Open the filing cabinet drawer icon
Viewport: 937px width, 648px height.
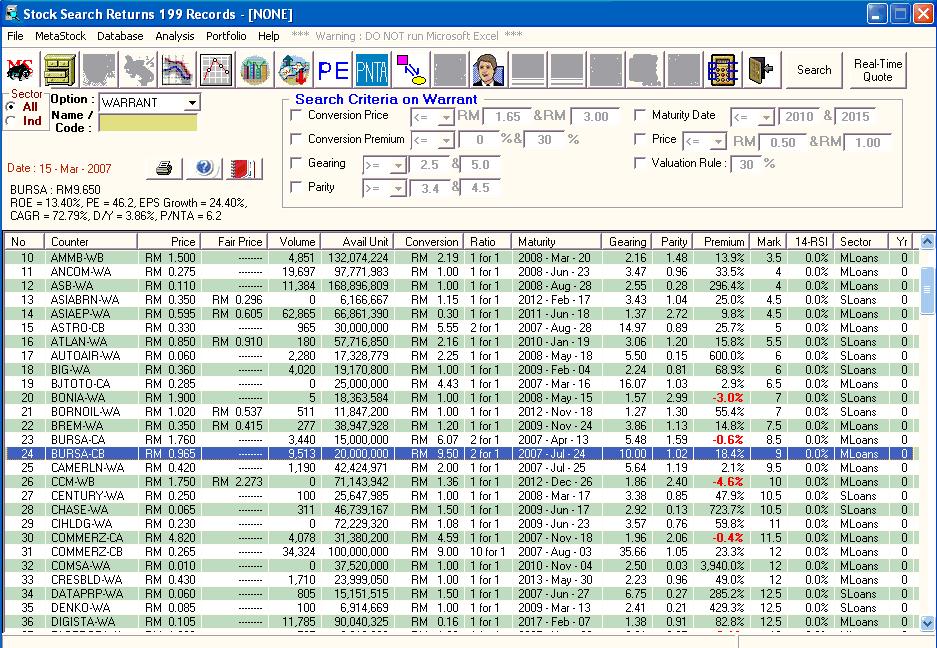tap(59, 71)
